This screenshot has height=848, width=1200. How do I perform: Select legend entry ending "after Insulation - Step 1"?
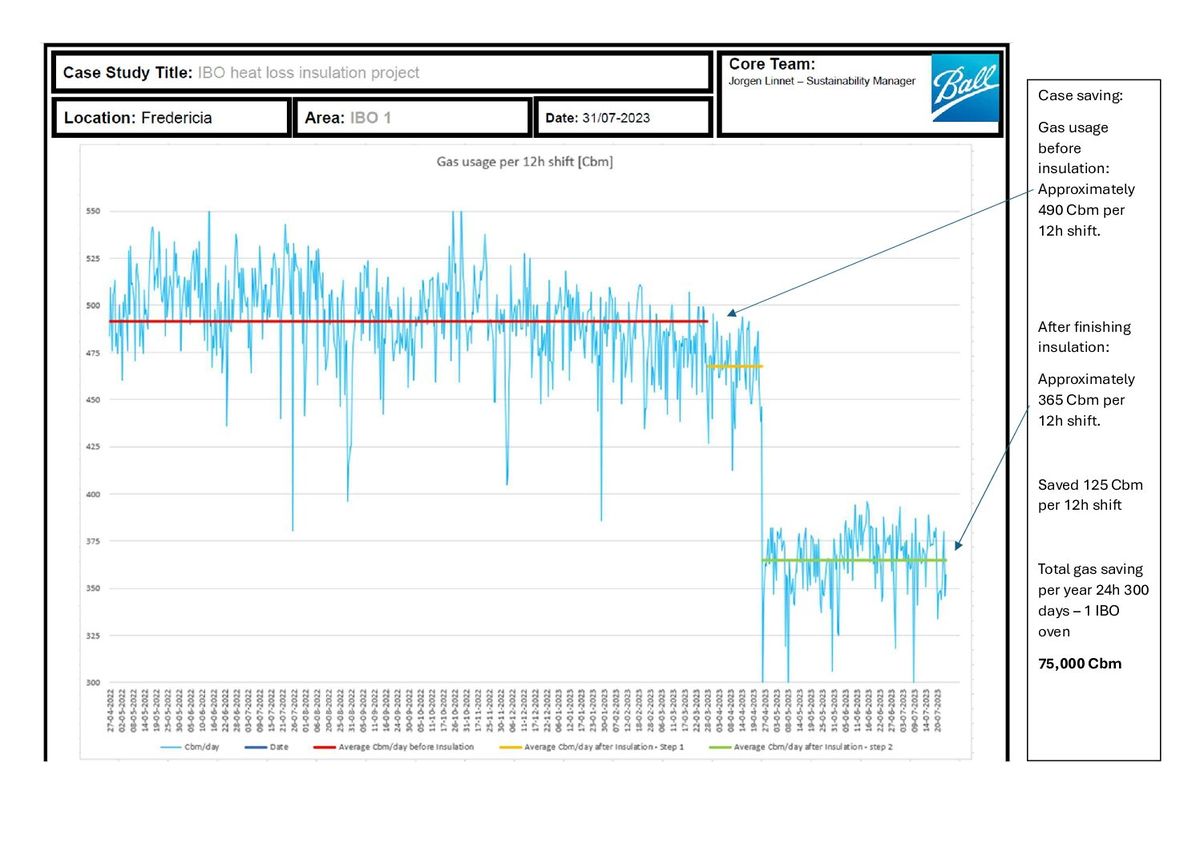pos(591,747)
